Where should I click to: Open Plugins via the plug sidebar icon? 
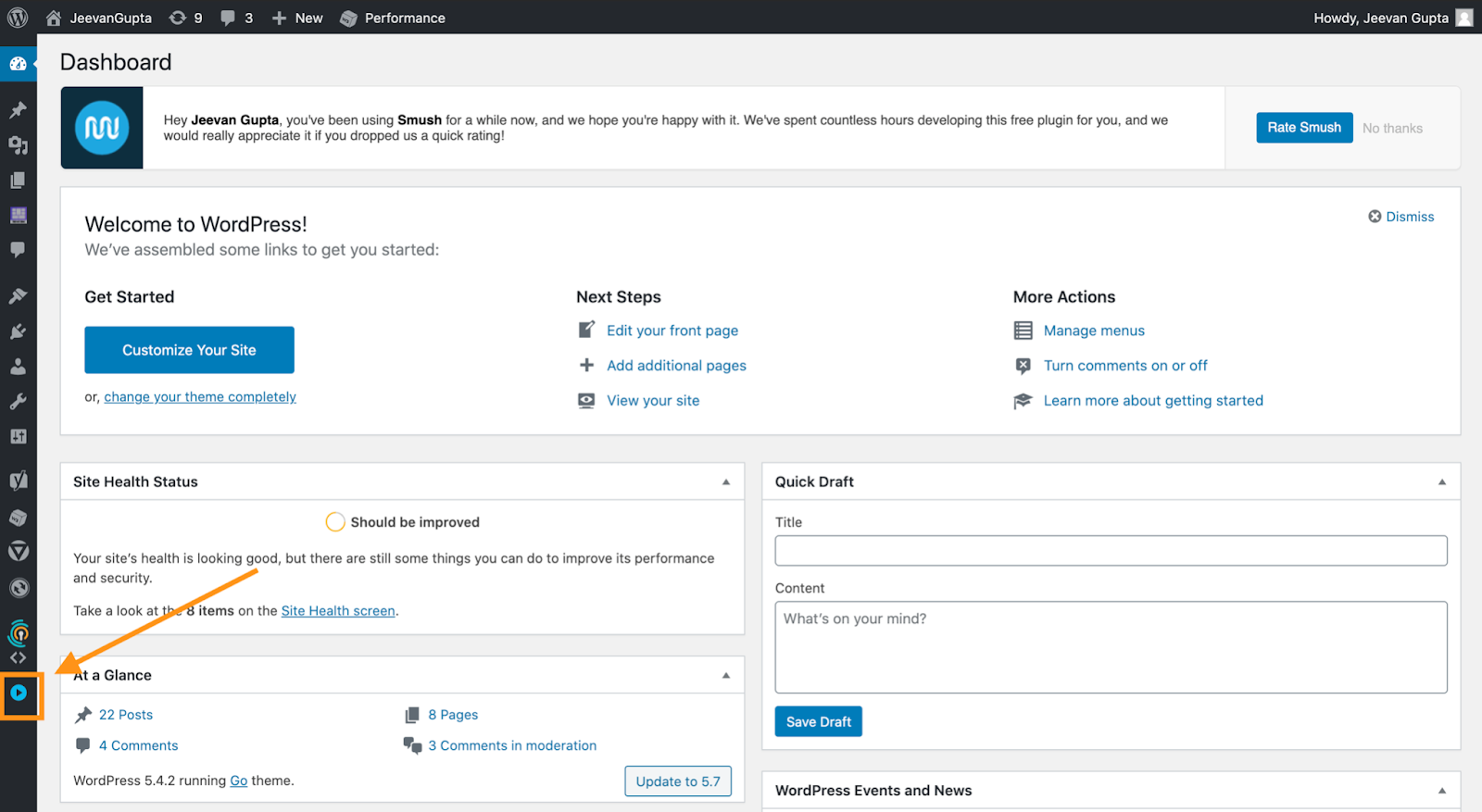click(x=18, y=331)
